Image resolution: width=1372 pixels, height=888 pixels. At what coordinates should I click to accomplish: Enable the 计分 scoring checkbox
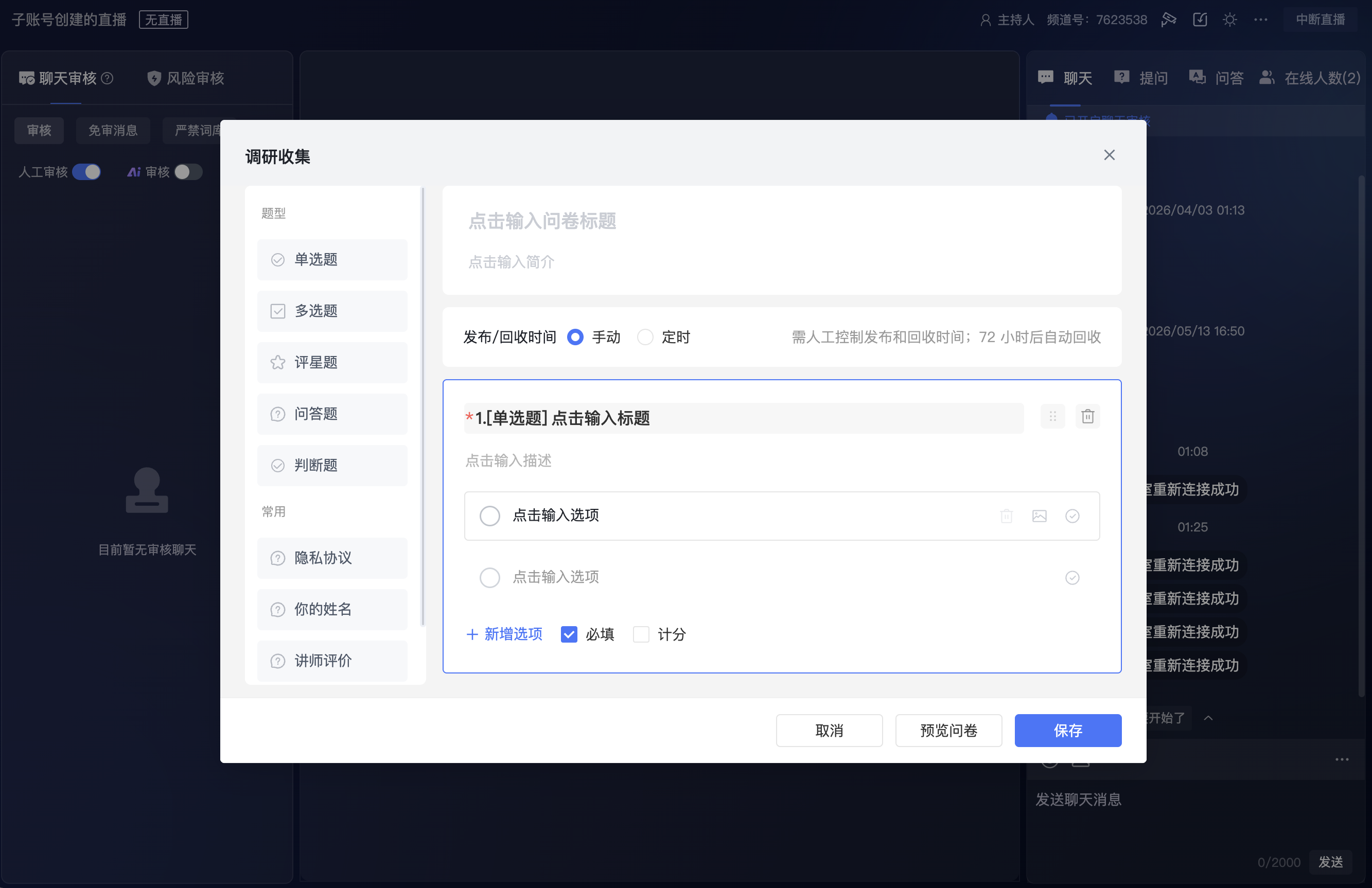click(641, 634)
